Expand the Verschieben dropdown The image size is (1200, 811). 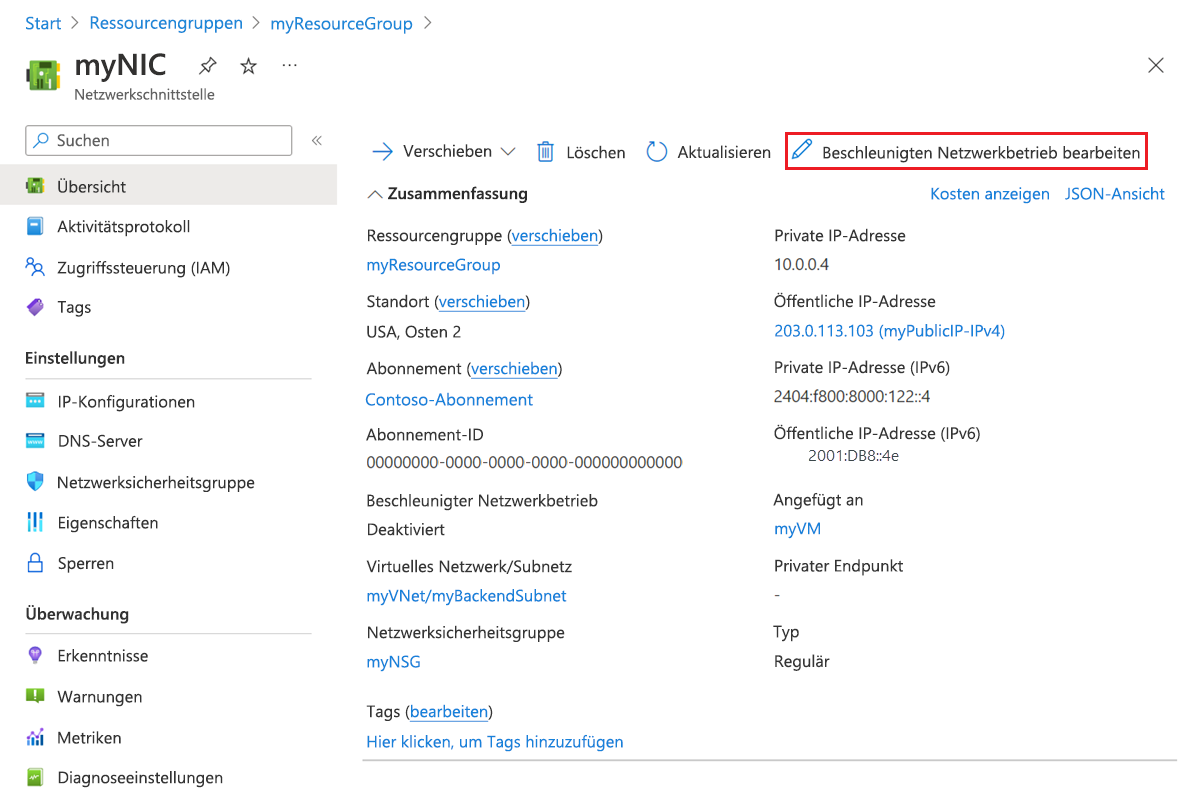point(506,151)
